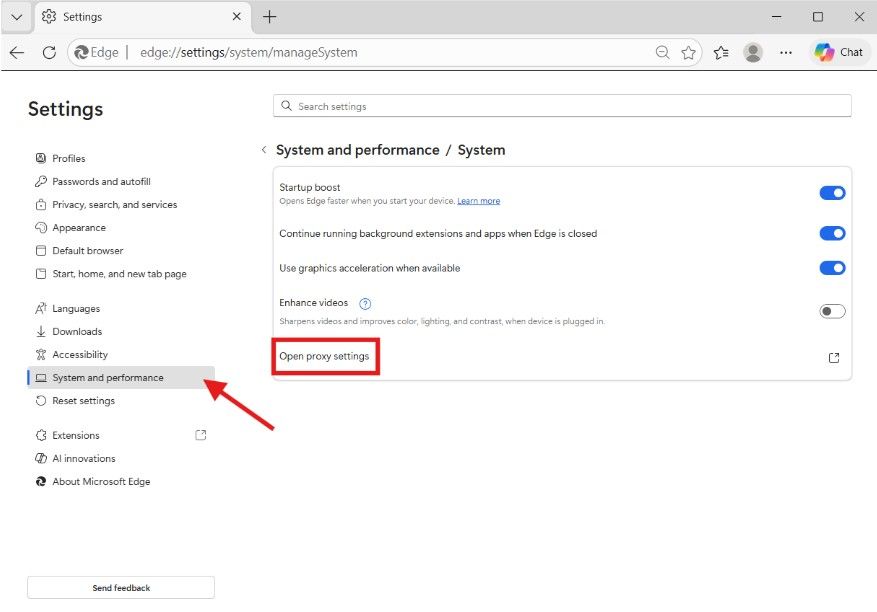Click the icon beside AI innovations
This screenshot has height=612, width=877.
coord(41,458)
